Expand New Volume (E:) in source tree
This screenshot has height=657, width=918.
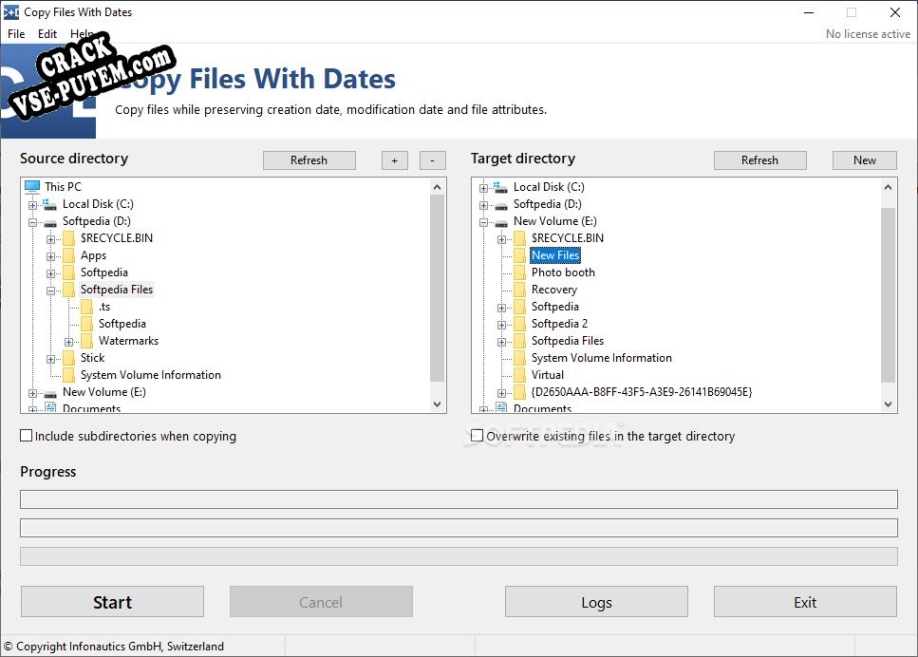pos(33,393)
